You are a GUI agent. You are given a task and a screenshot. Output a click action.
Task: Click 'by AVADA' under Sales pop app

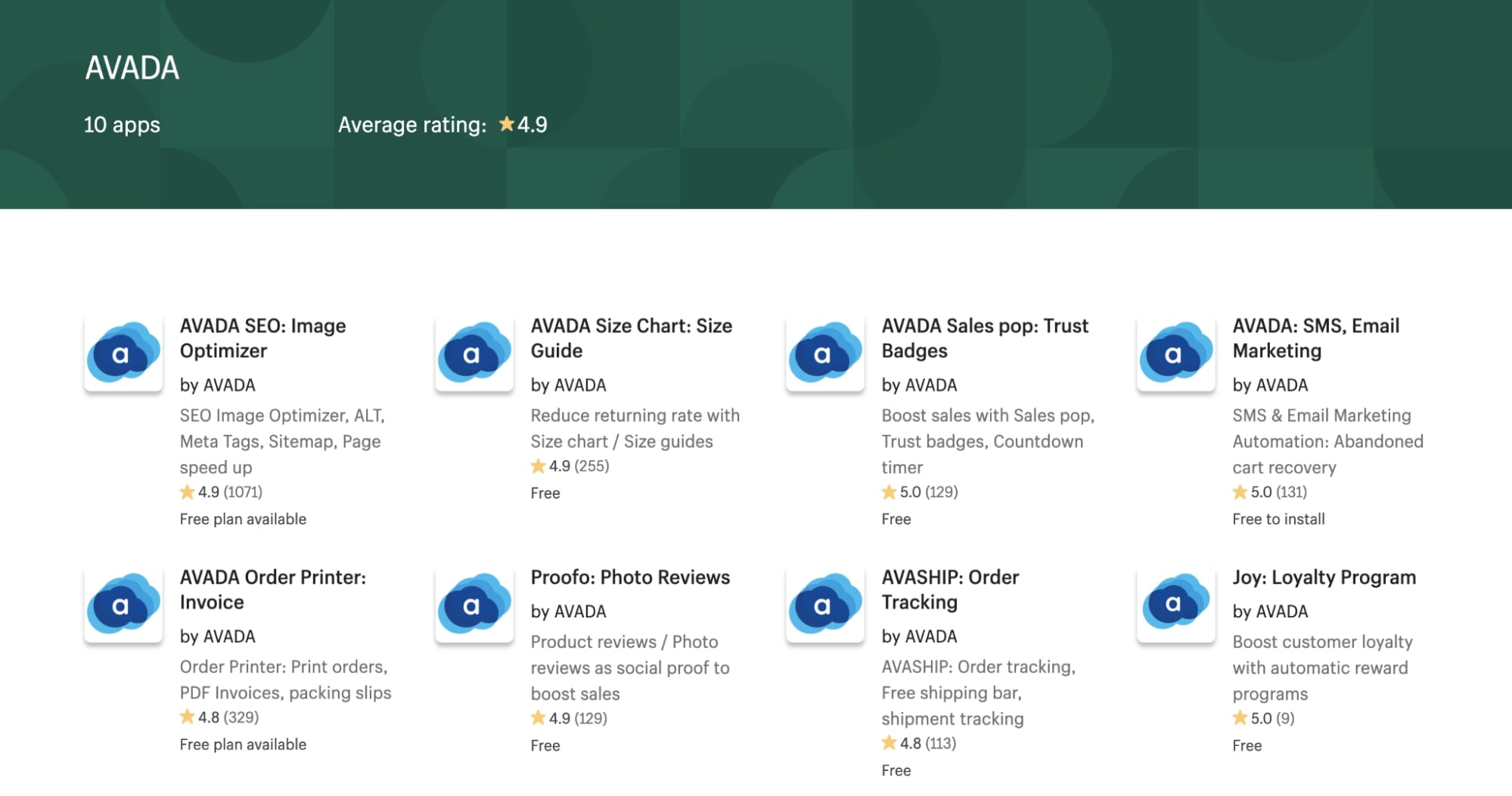920,385
